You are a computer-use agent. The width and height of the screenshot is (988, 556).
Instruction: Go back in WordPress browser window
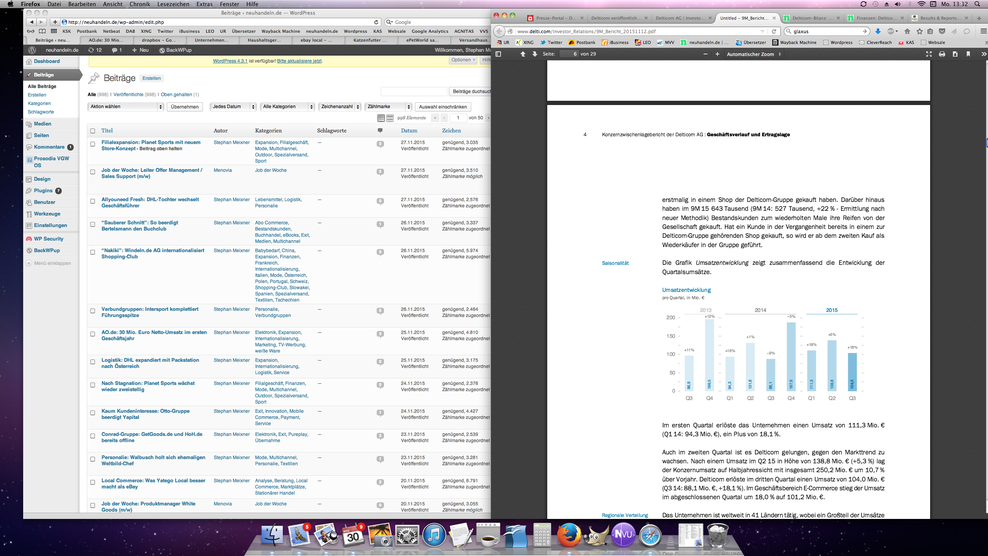click(x=32, y=22)
